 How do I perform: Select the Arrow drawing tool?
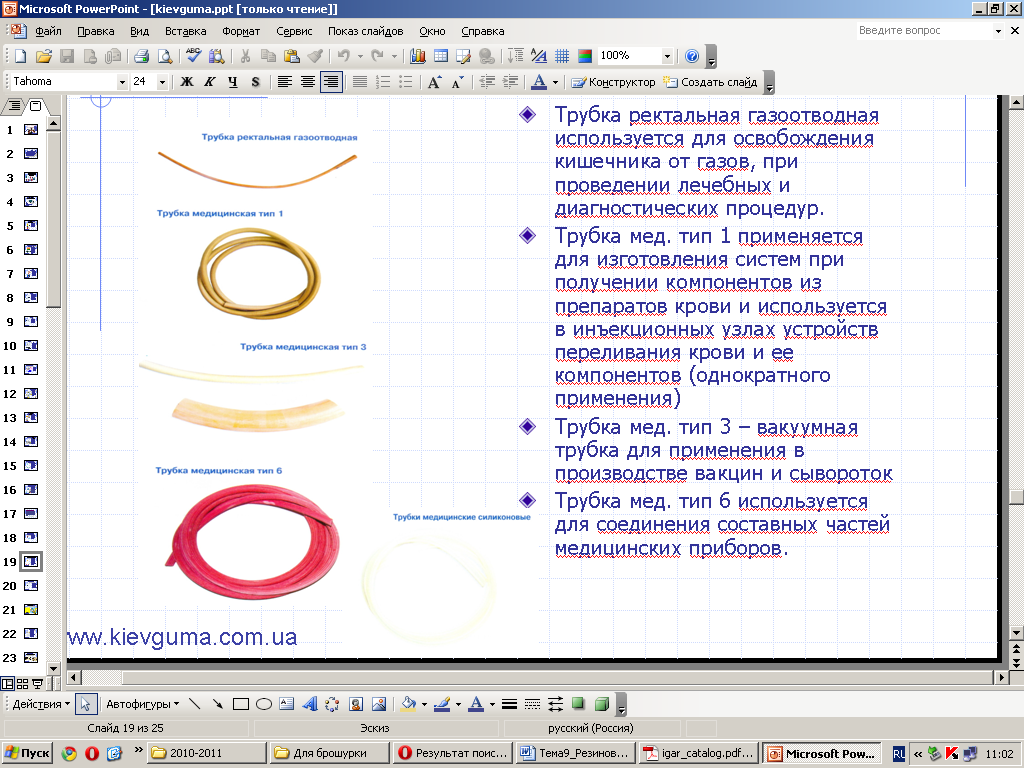217,704
